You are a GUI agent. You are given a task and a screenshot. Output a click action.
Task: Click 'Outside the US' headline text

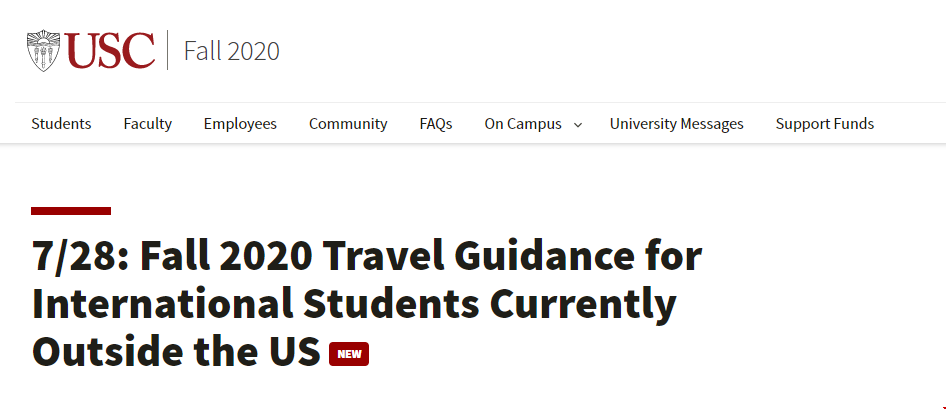click(176, 352)
